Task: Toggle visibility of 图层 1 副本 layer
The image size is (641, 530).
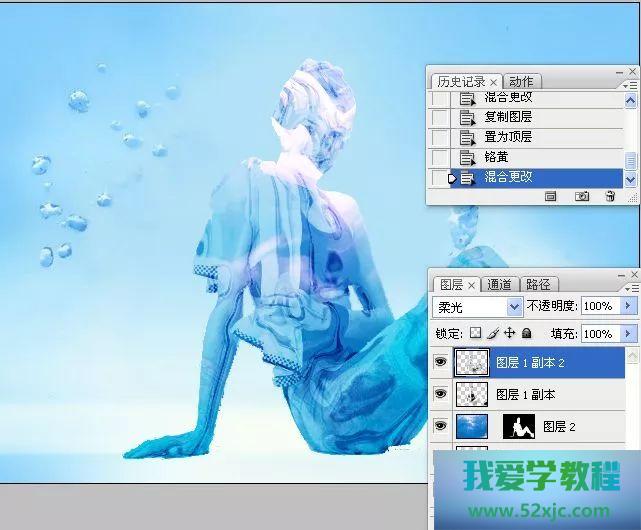Action: pos(440,394)
